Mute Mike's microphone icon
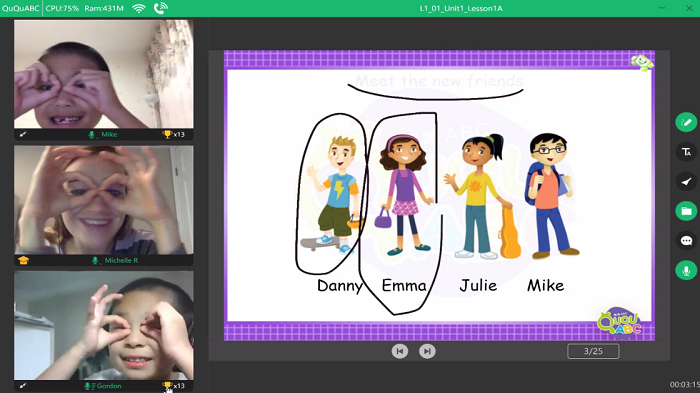700x393 pixels. (92, 134)
